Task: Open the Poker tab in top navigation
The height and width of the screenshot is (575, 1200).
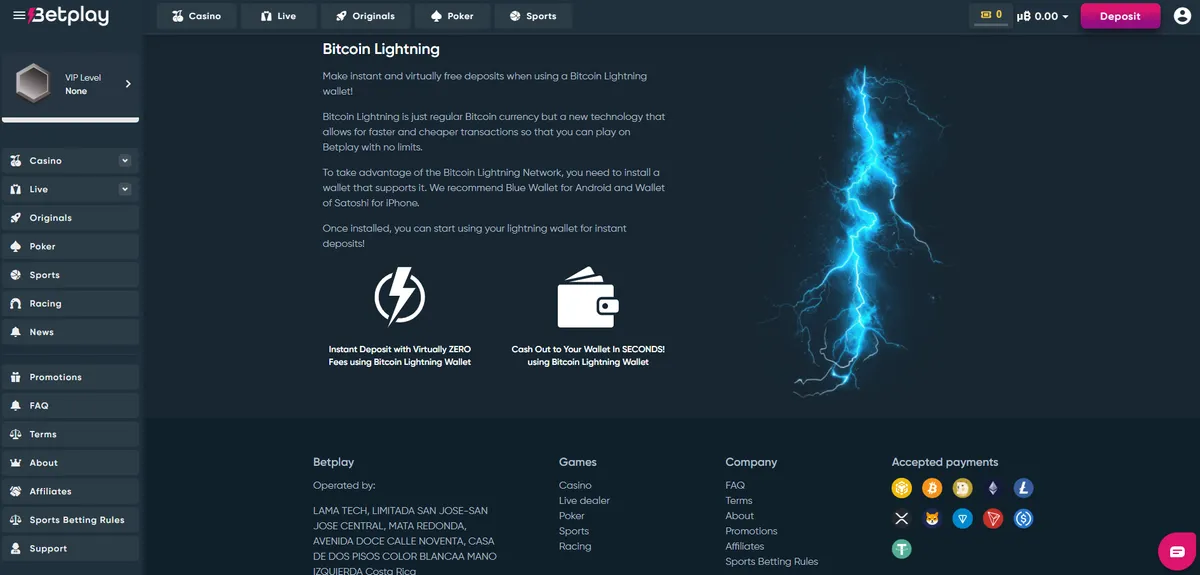Action: click(x=452, y=16)
